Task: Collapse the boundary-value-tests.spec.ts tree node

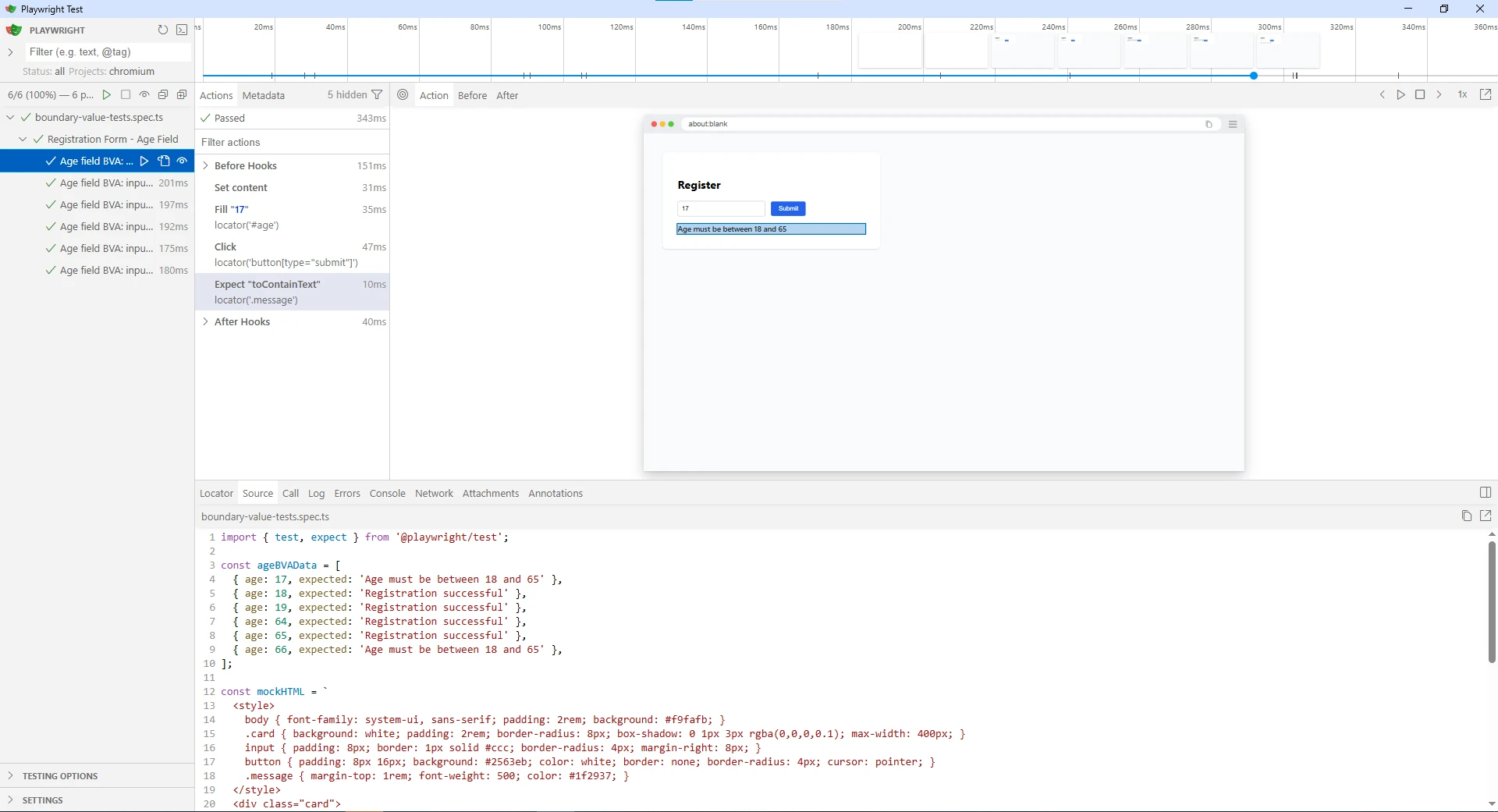Action: pyautogui.click(x=10, y=117)
